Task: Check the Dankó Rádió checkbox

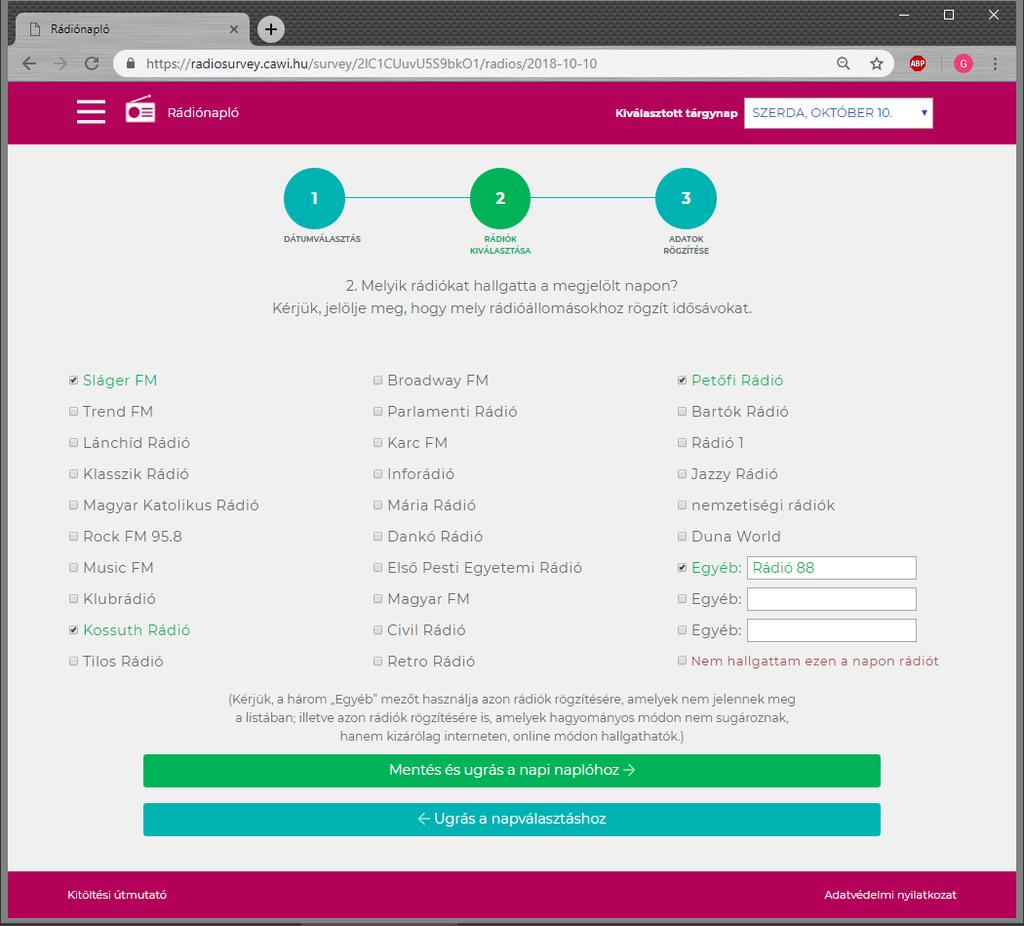Action: 378,536
